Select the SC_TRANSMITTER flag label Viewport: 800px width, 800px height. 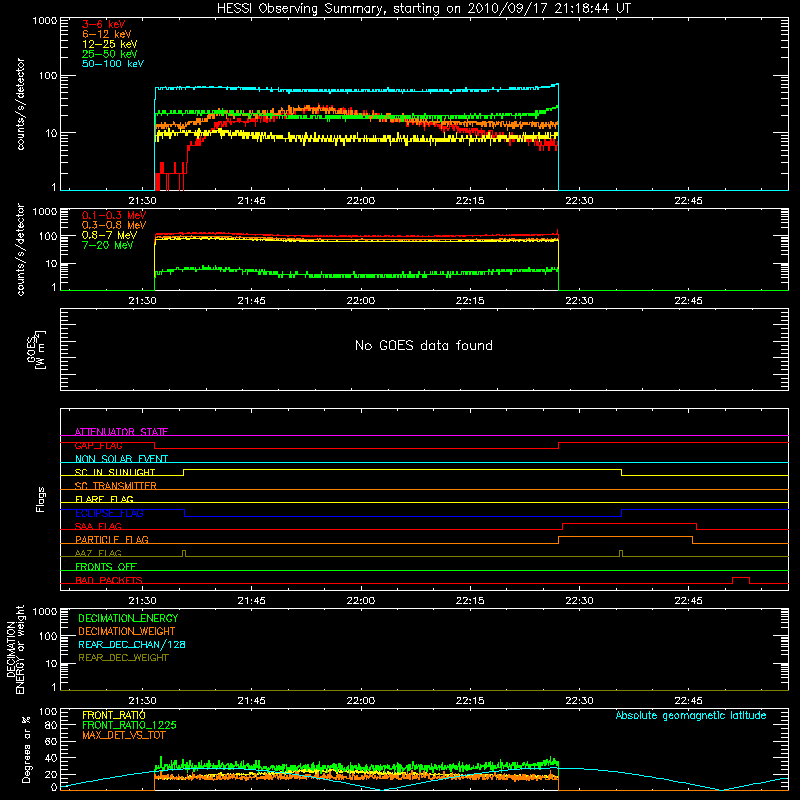[x=116, y=486]
